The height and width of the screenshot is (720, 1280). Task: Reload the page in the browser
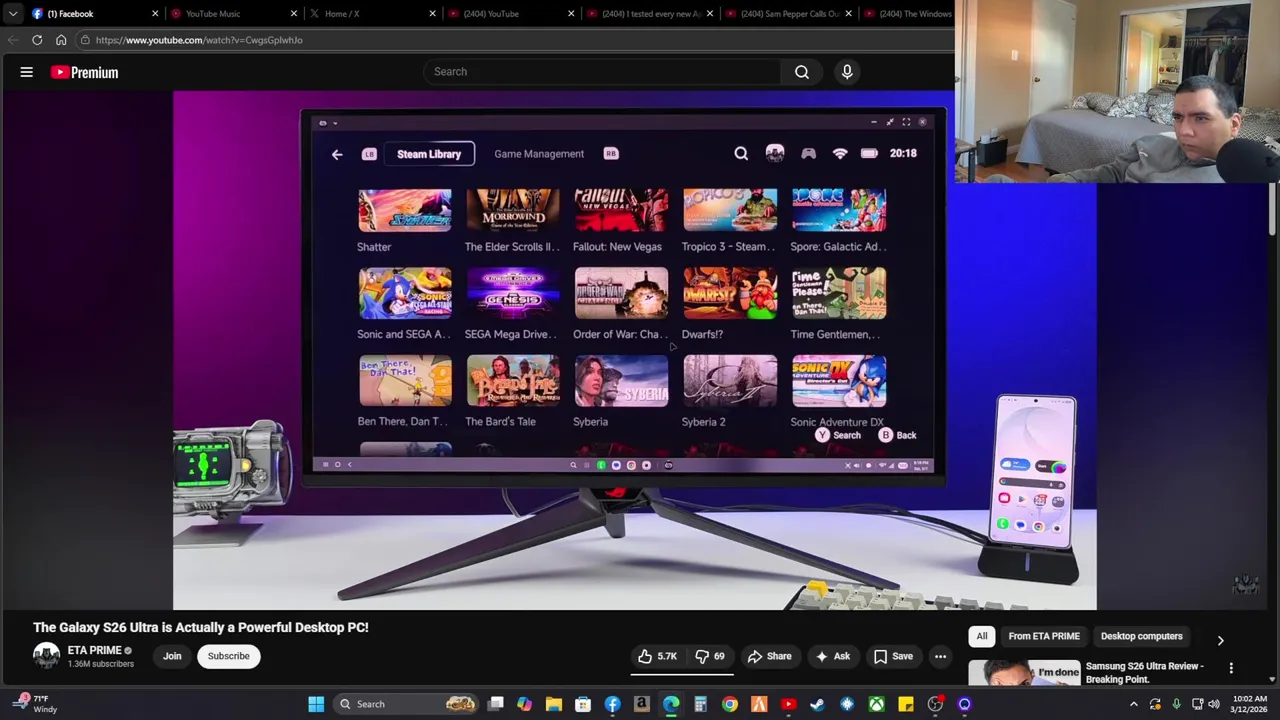tap(37, 40)
